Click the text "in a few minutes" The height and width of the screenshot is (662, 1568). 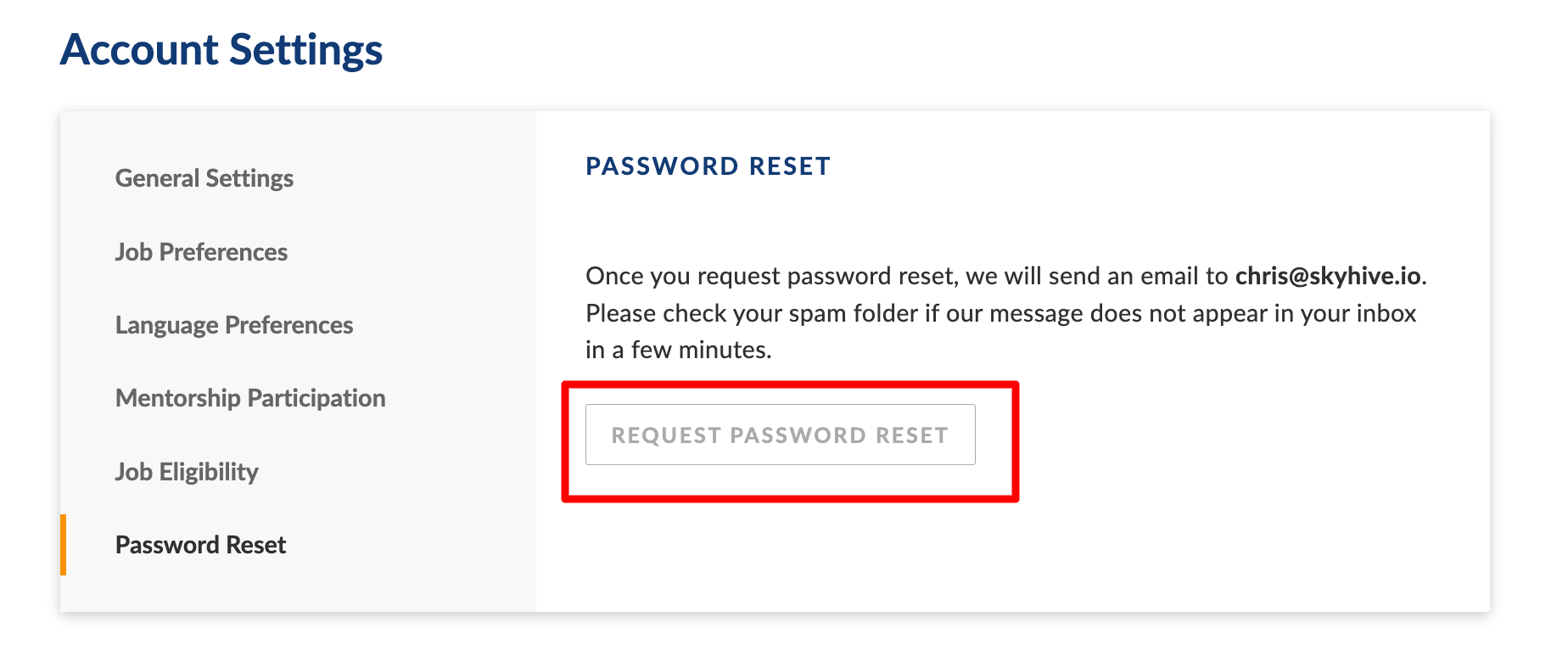click(x=677, y=350)
